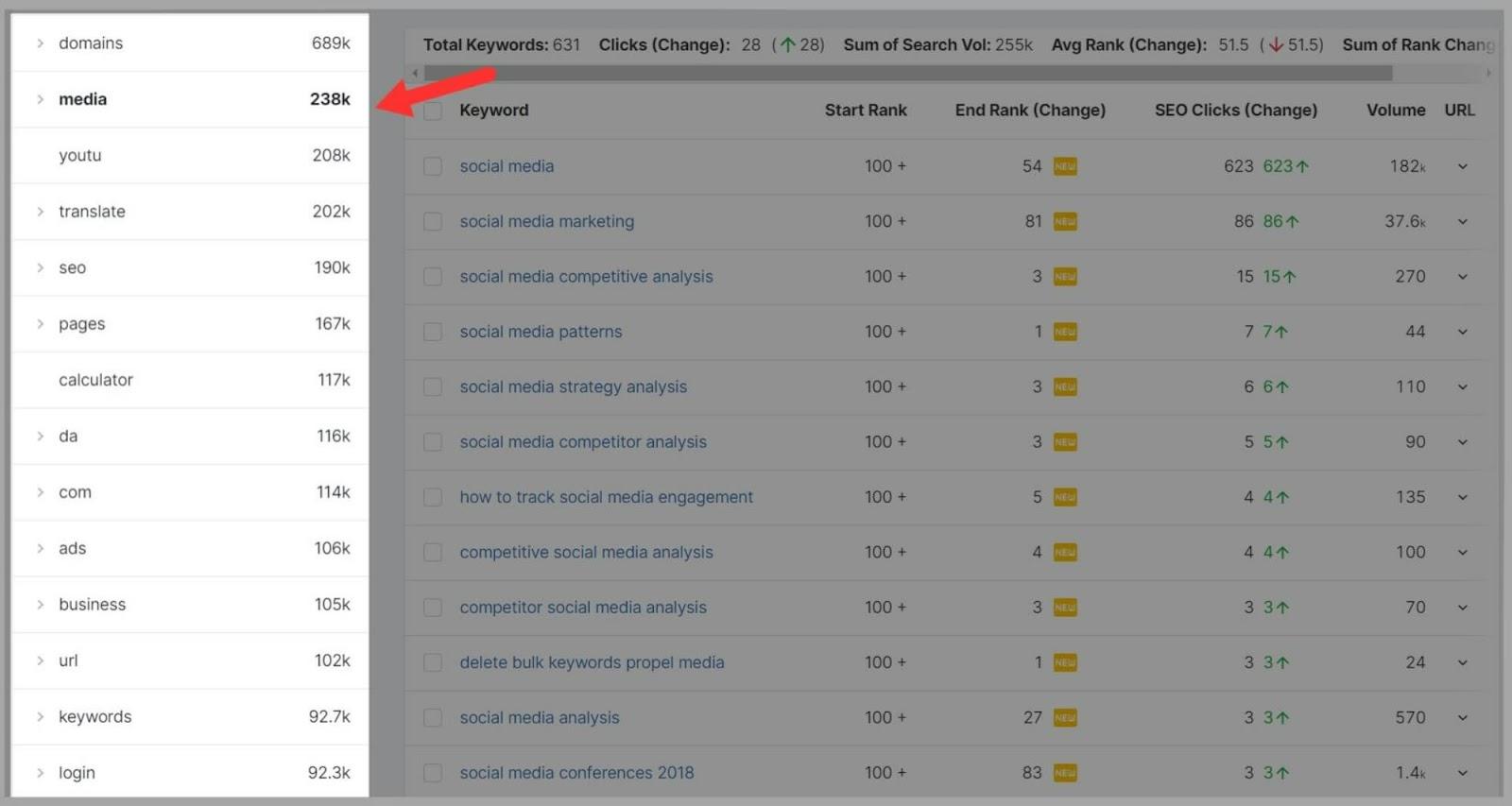The height and width of the screenshot is (806, 1512).
Task: Sort by Start Rank column
Action: (x=866, y=111)
